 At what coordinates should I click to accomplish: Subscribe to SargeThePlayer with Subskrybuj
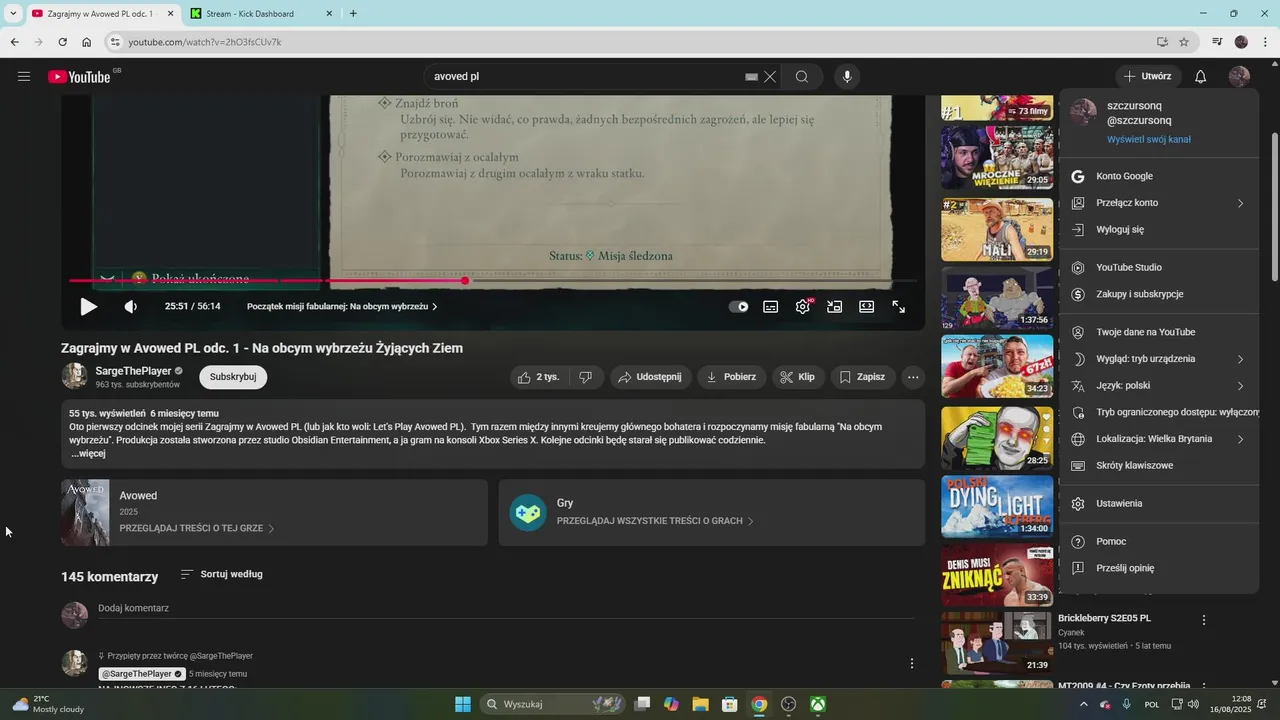click(233, 377)
